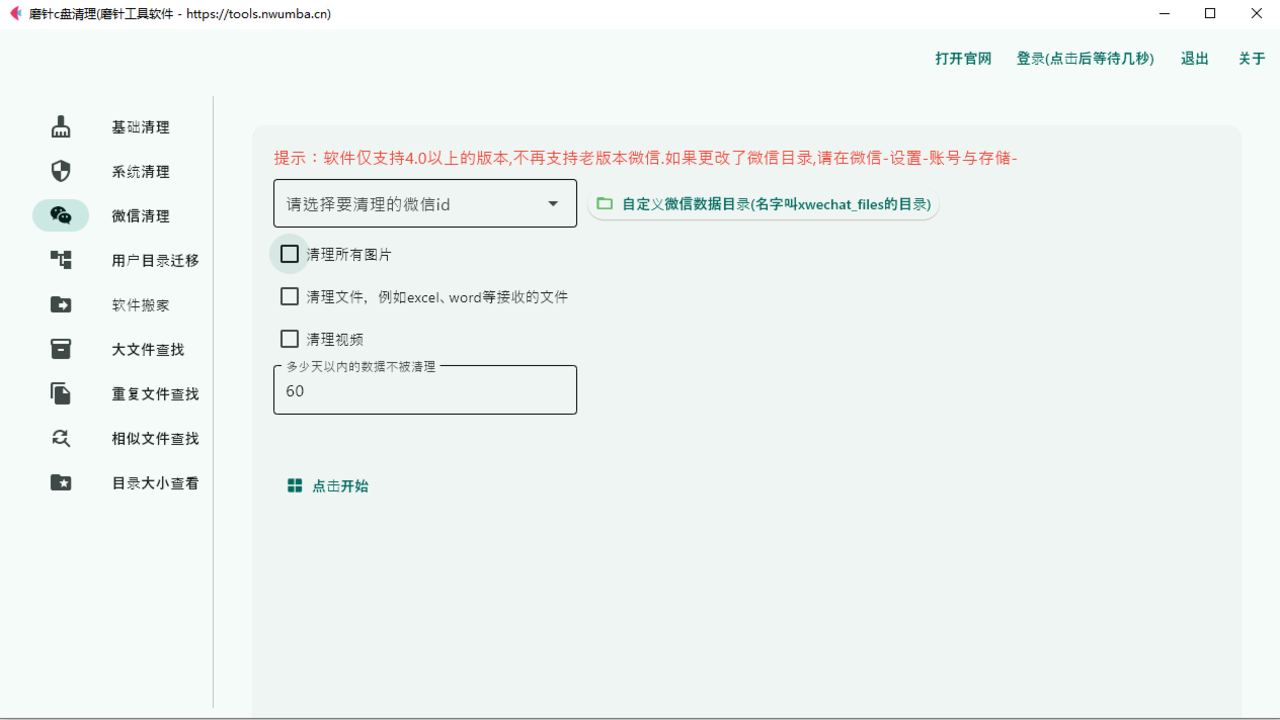Switch to 系统清理 section
The height and width of the screenshot is (720, 1280).
pyautogui.click(x=141, y=171)
